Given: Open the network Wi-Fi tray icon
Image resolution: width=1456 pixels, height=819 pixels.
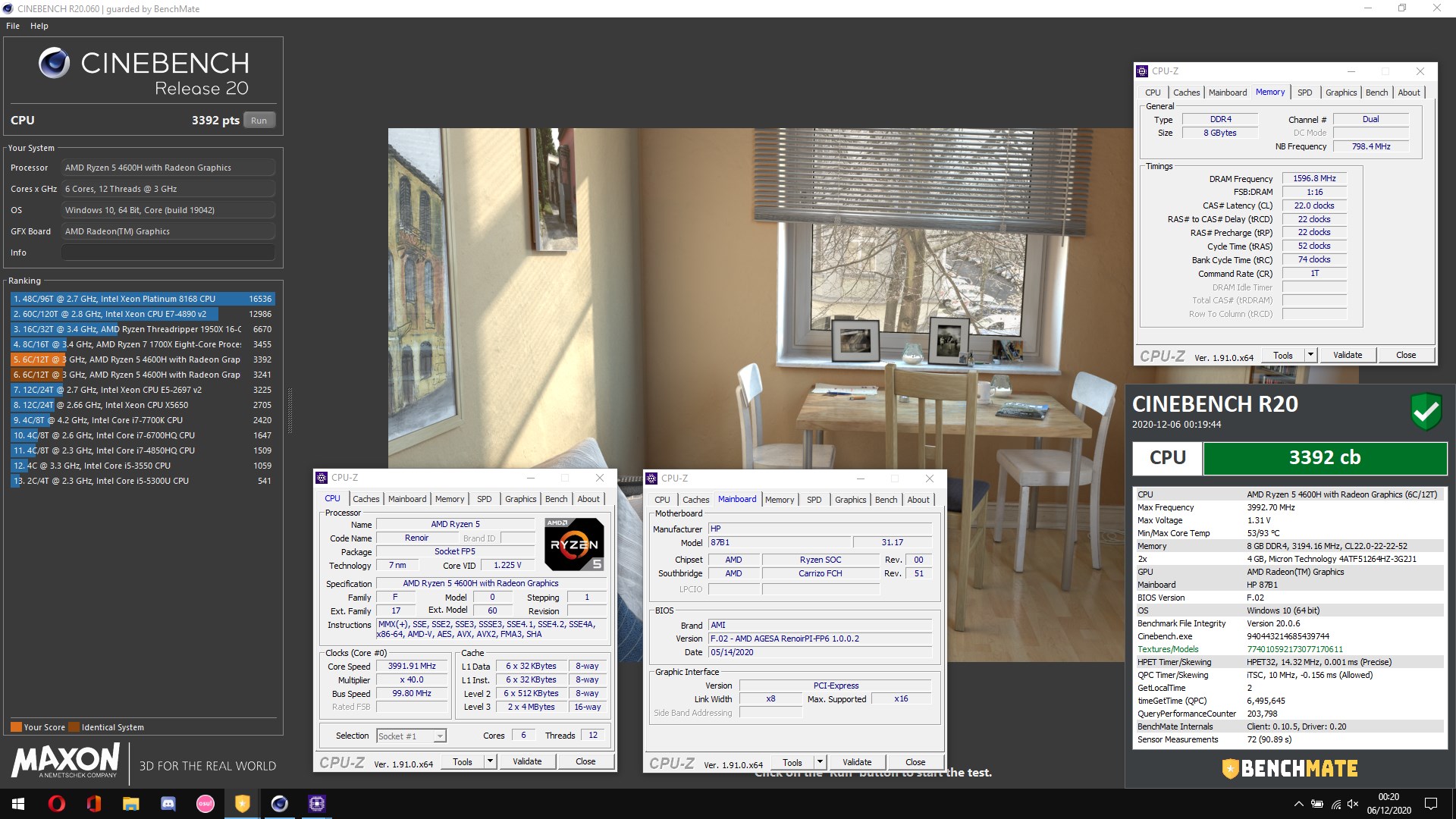Looking at the screenshot, I should pos(1336,804).
